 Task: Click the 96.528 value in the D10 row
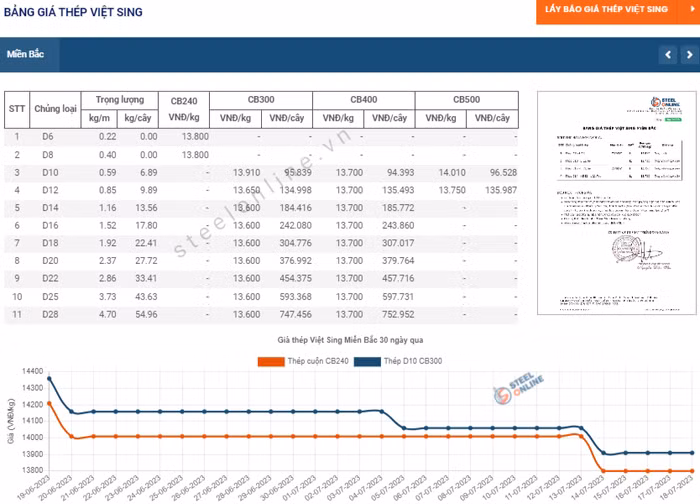click(503, 173)
